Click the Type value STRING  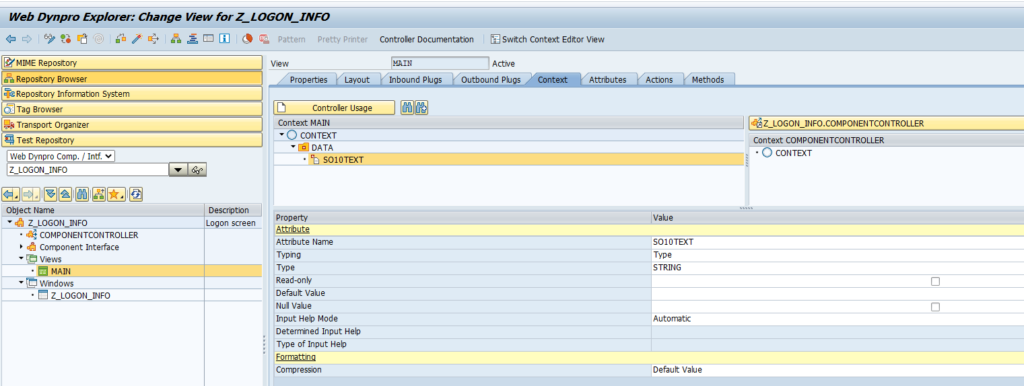coord(667,268)
